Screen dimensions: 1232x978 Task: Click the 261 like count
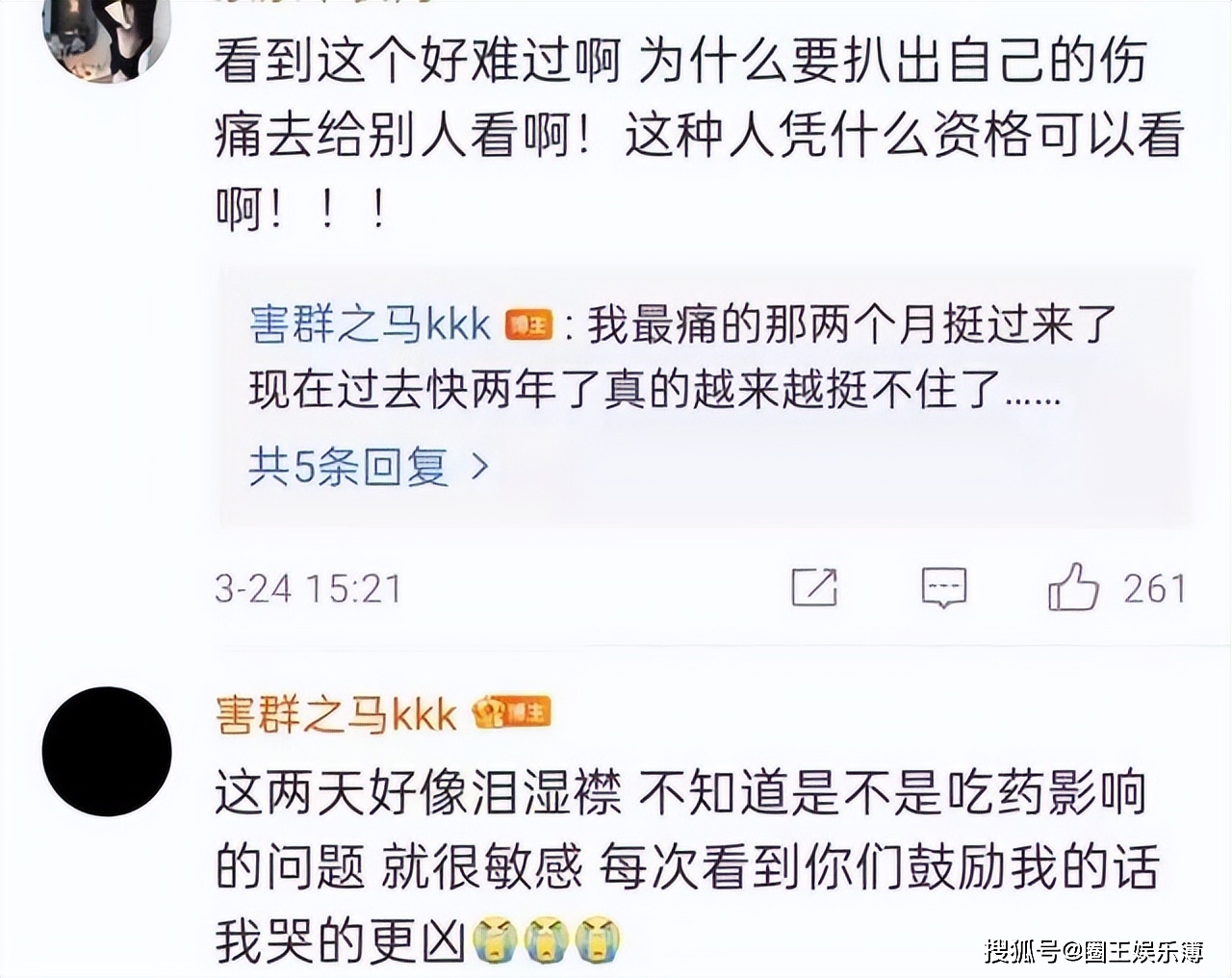(1154, 588)
